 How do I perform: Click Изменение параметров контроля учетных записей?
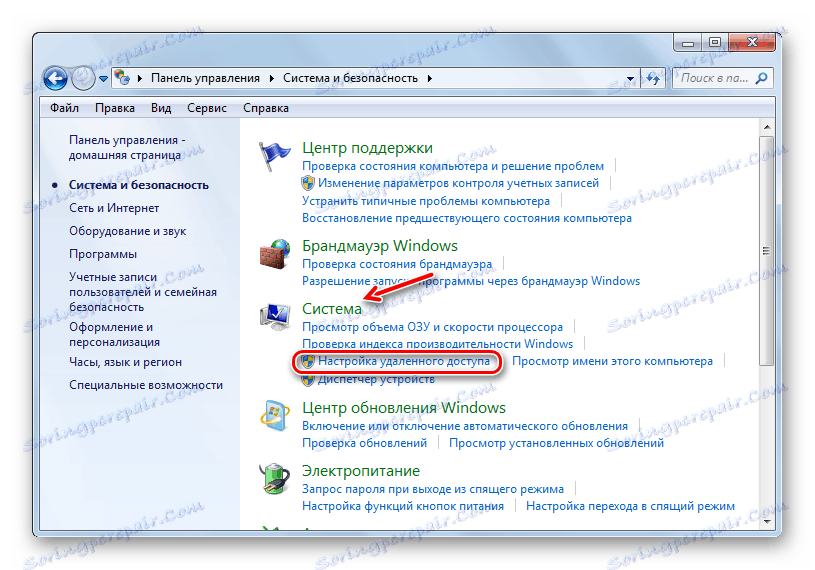click(x=458, y=183)
